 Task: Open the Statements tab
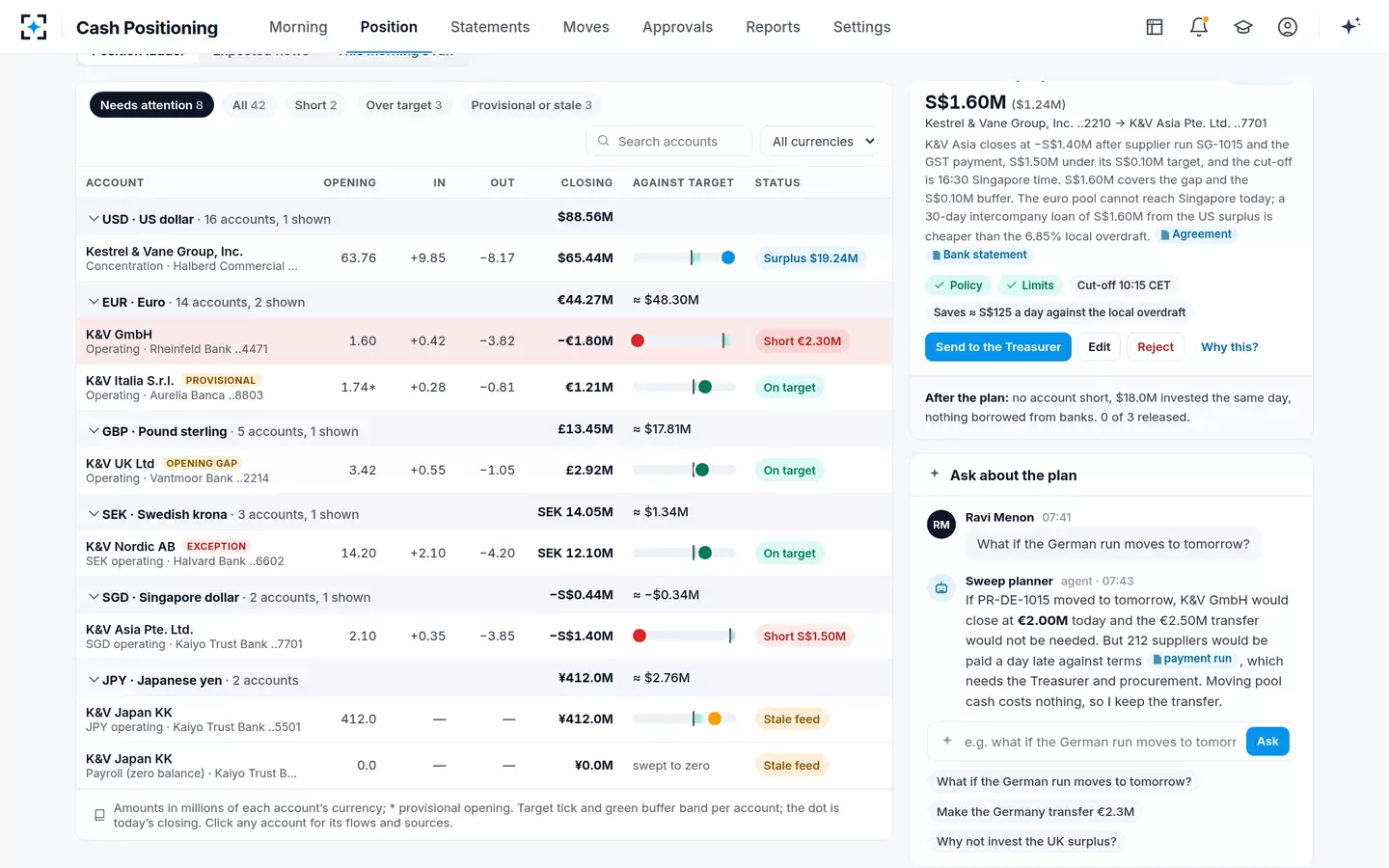(x=490, y=27)
